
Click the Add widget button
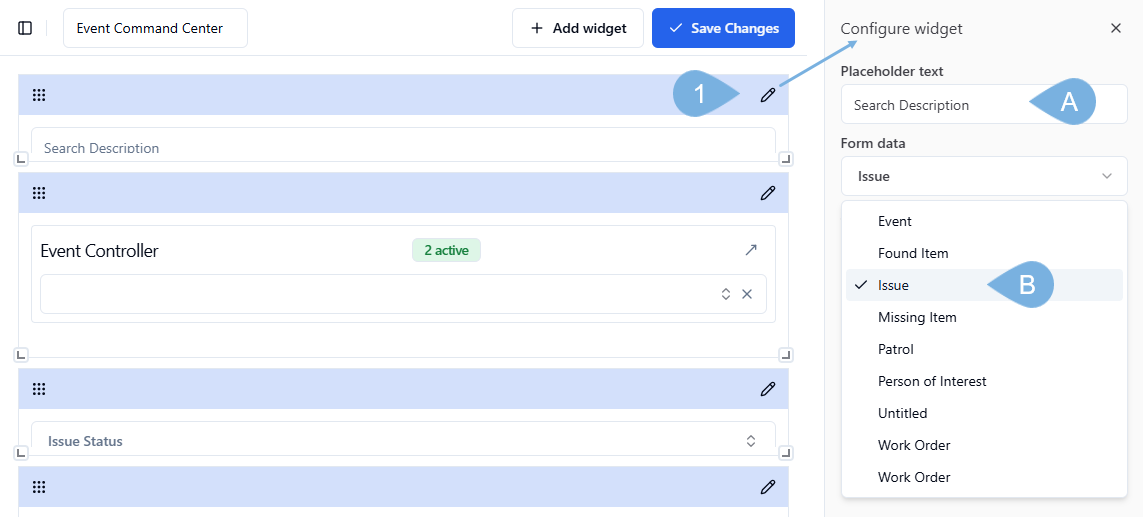click(578, 28)
